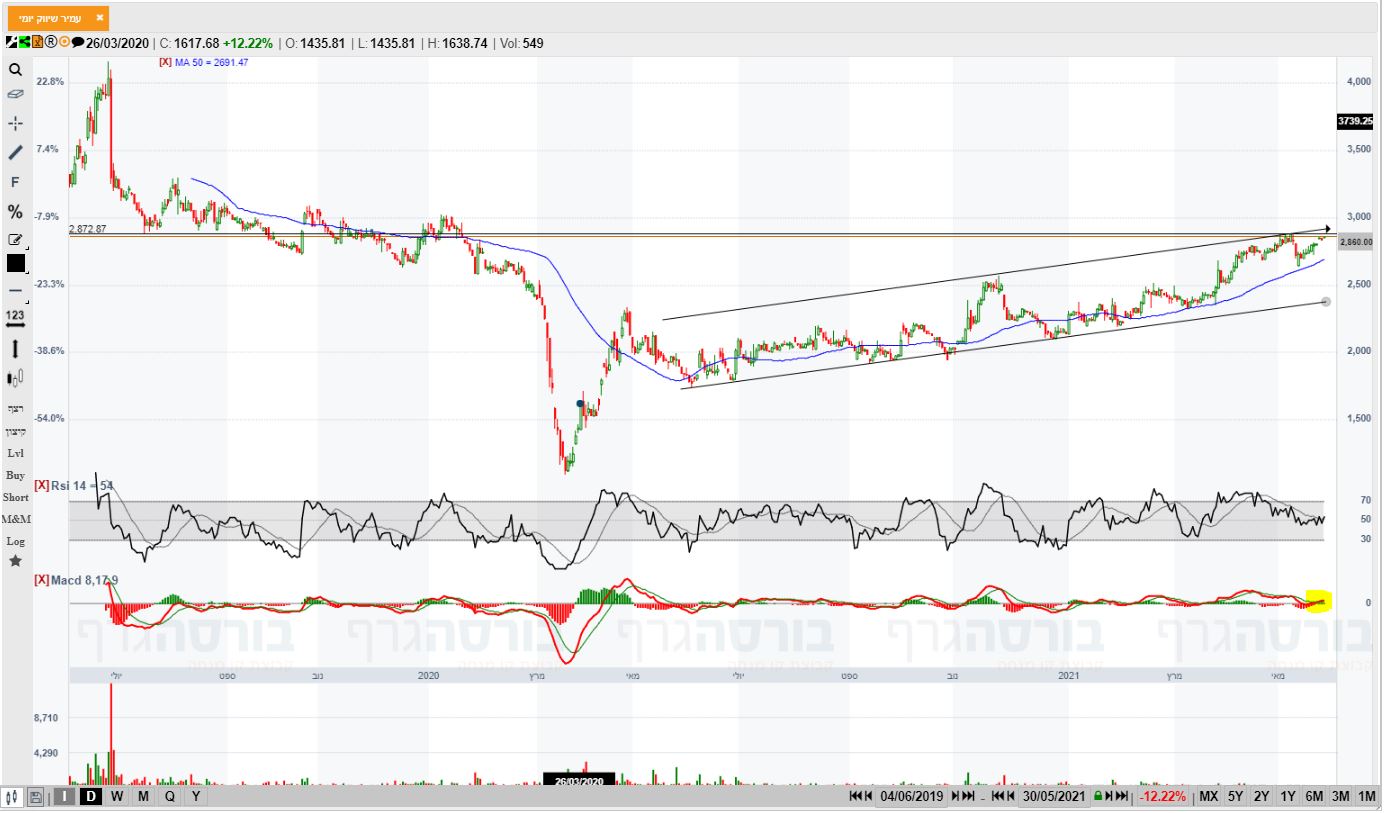Click the orange Excel export icon
Viewport: 1384px width, 813px height.
pos(37,42)
